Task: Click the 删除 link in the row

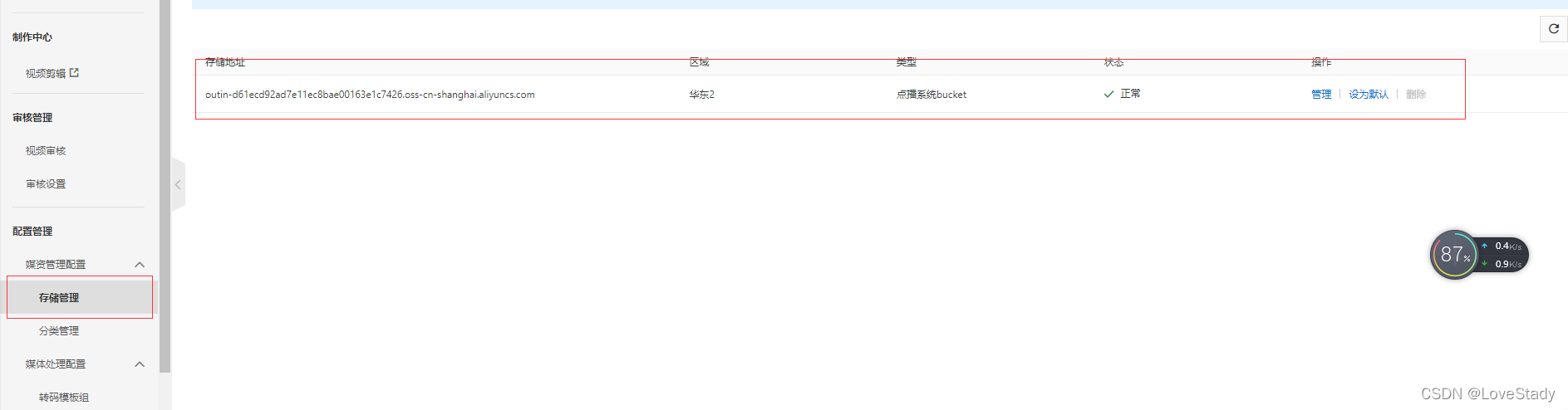Action: pyautogui.click(x=1416, y=95)
